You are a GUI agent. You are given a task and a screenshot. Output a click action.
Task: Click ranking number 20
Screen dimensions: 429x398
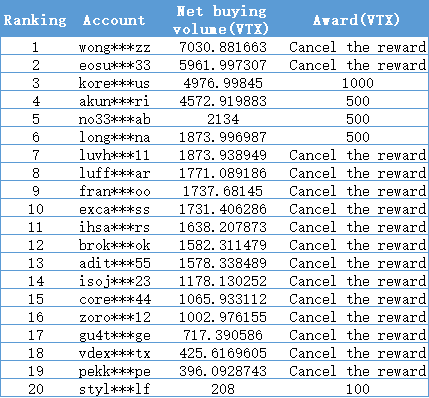(x=35, y=389)
